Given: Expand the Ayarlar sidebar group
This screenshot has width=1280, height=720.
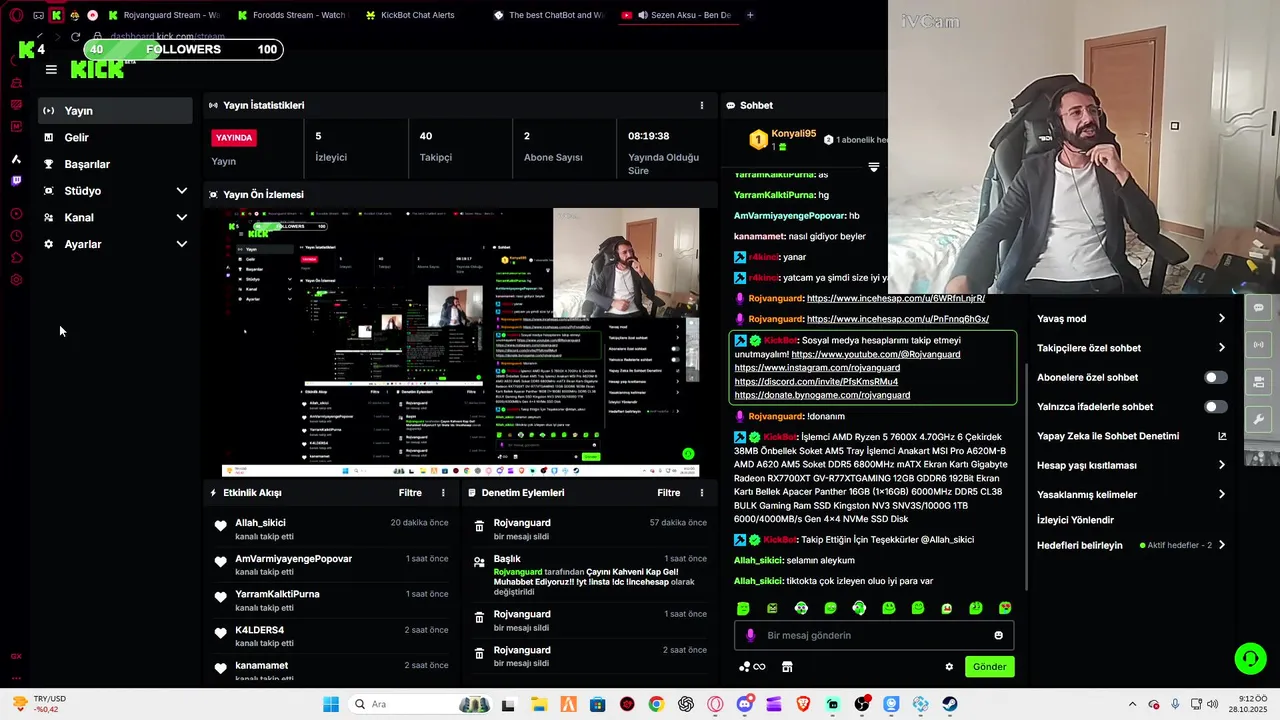Looking at the screenshot, I should 115,244.
